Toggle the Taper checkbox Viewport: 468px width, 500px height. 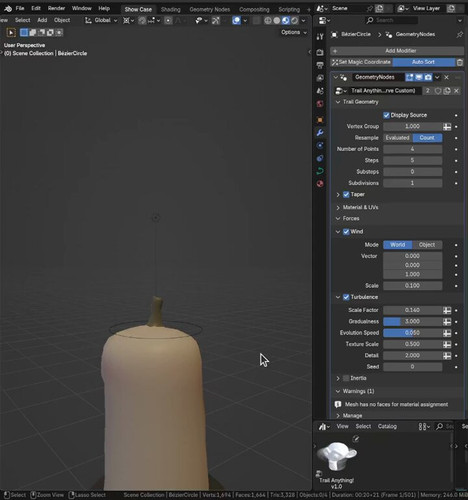coord(346,195)
